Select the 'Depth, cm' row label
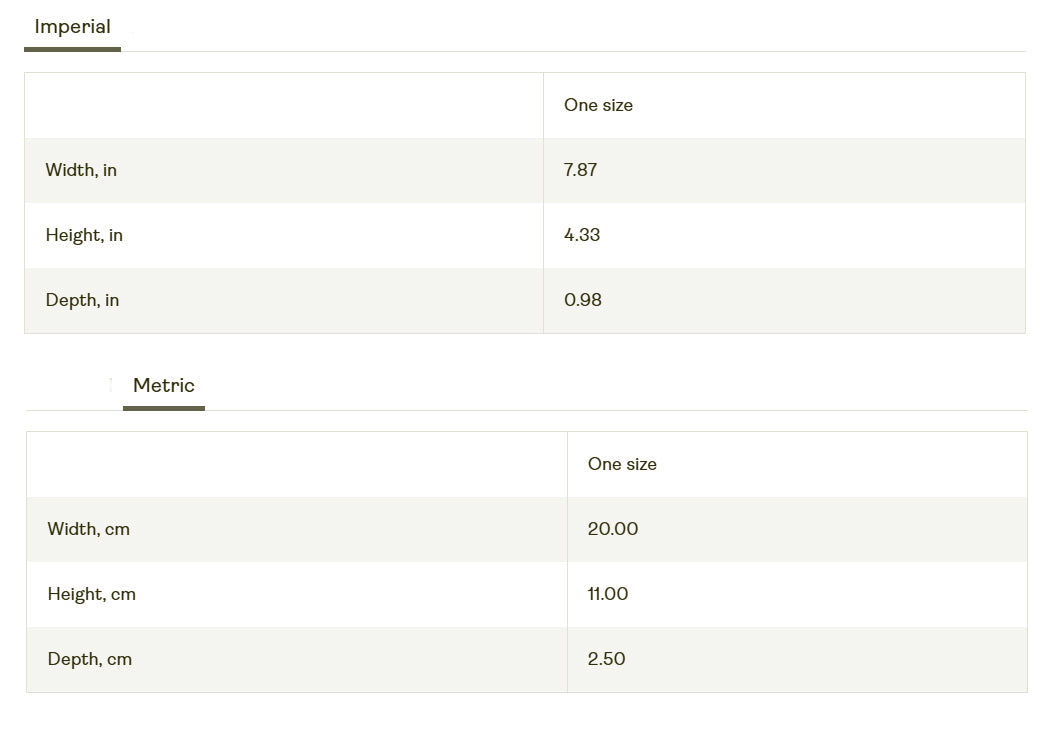1043x733 pixels. tap(89, 659)
